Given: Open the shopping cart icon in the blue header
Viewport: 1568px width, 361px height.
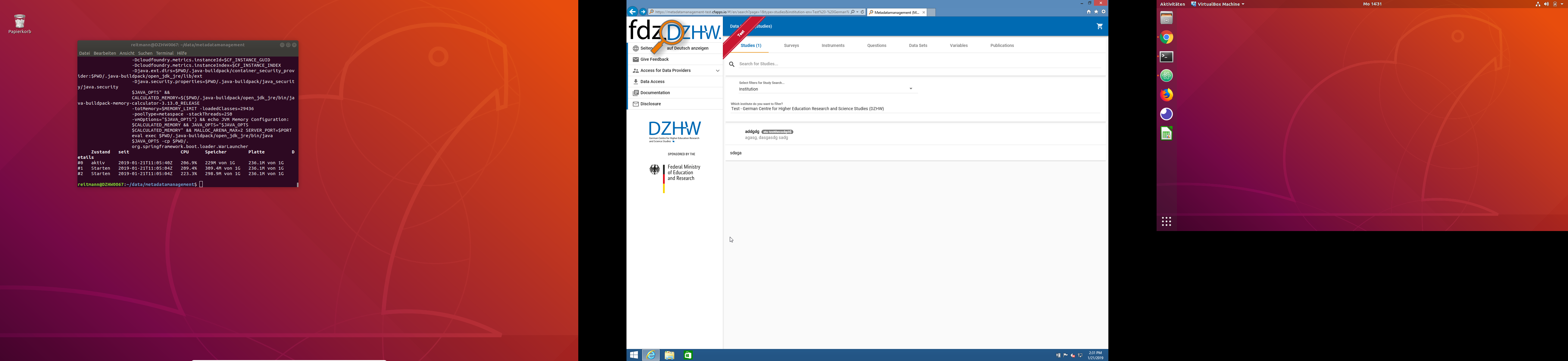Looking at the screenshot, I should click(1099, 26).
